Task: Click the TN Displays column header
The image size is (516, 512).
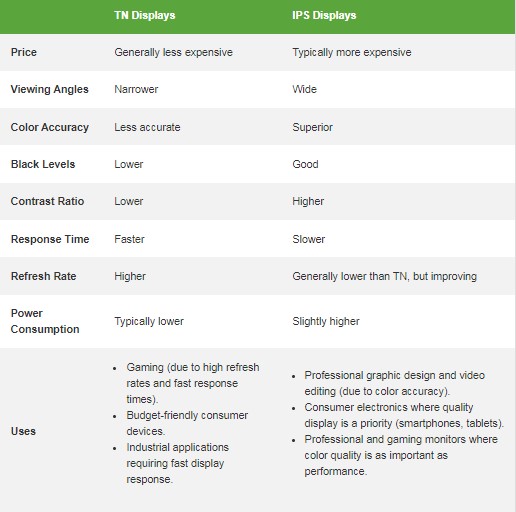Action: tap(145, 15)
